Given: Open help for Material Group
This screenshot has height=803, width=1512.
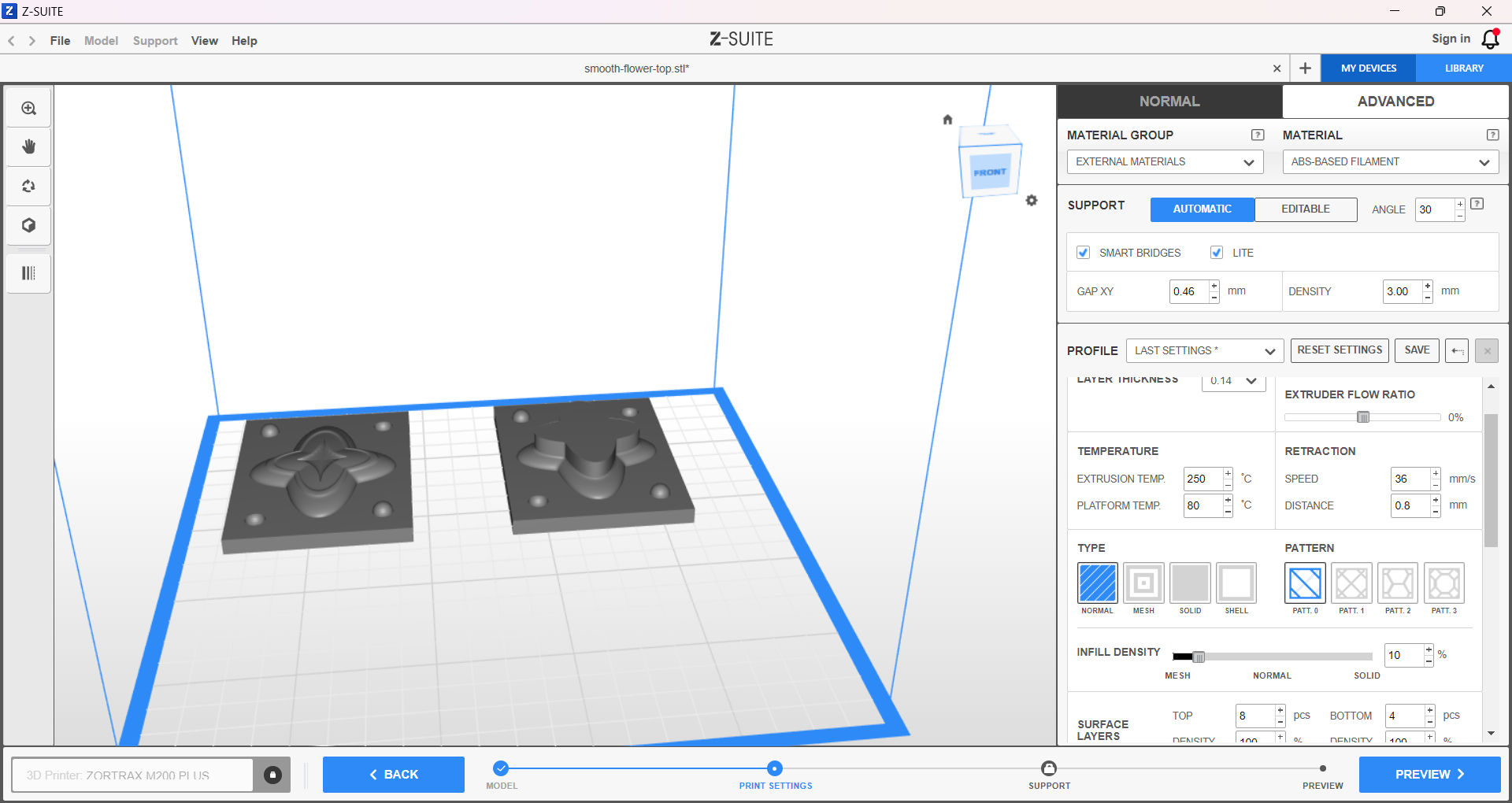Looking at the screenshot, I should tap(1258, 135).
